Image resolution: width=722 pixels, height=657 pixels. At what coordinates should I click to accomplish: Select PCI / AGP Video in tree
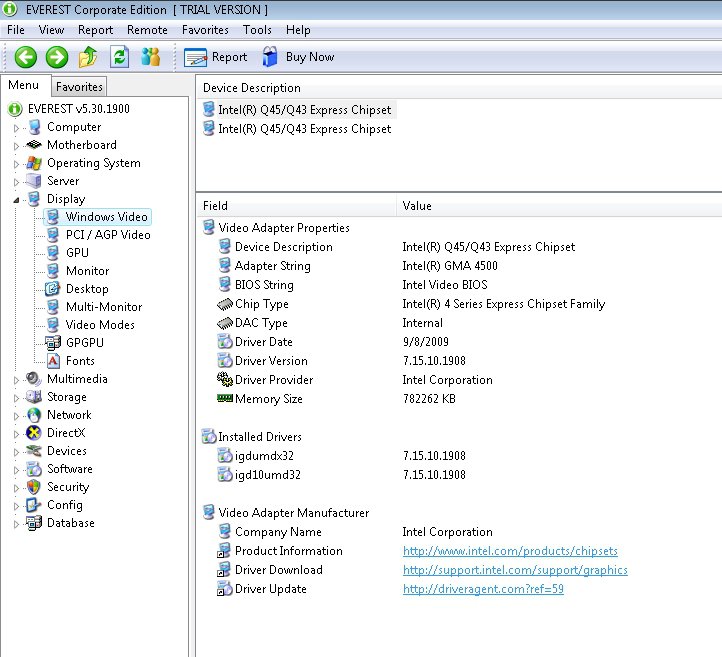108,235
